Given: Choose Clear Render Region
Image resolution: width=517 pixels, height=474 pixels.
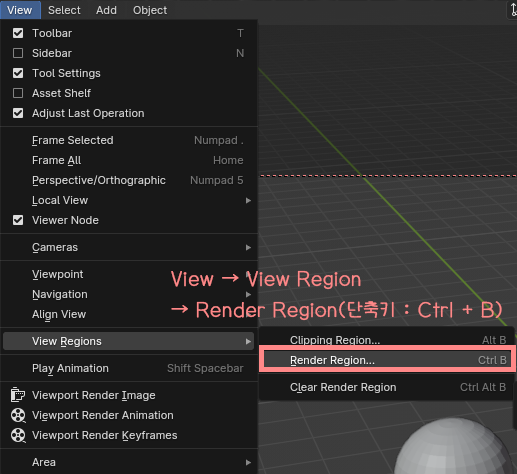Looking at the screenshot, I should 387,387.
